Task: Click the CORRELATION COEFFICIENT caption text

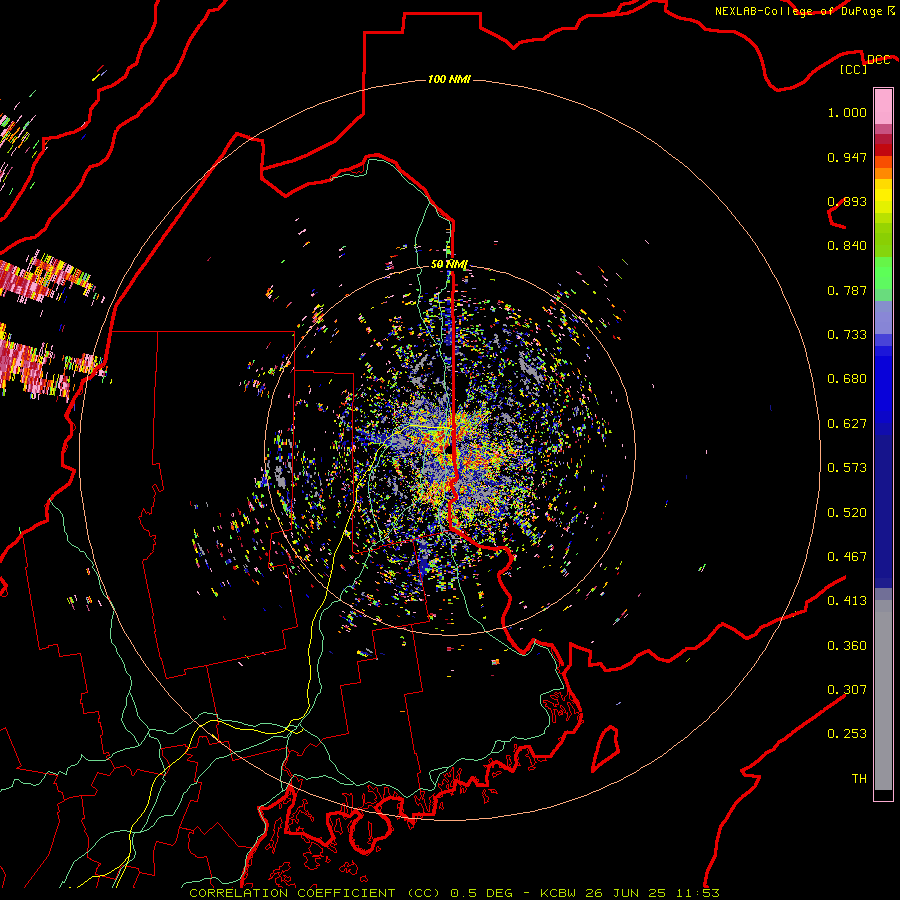Action: click(292, 893)
